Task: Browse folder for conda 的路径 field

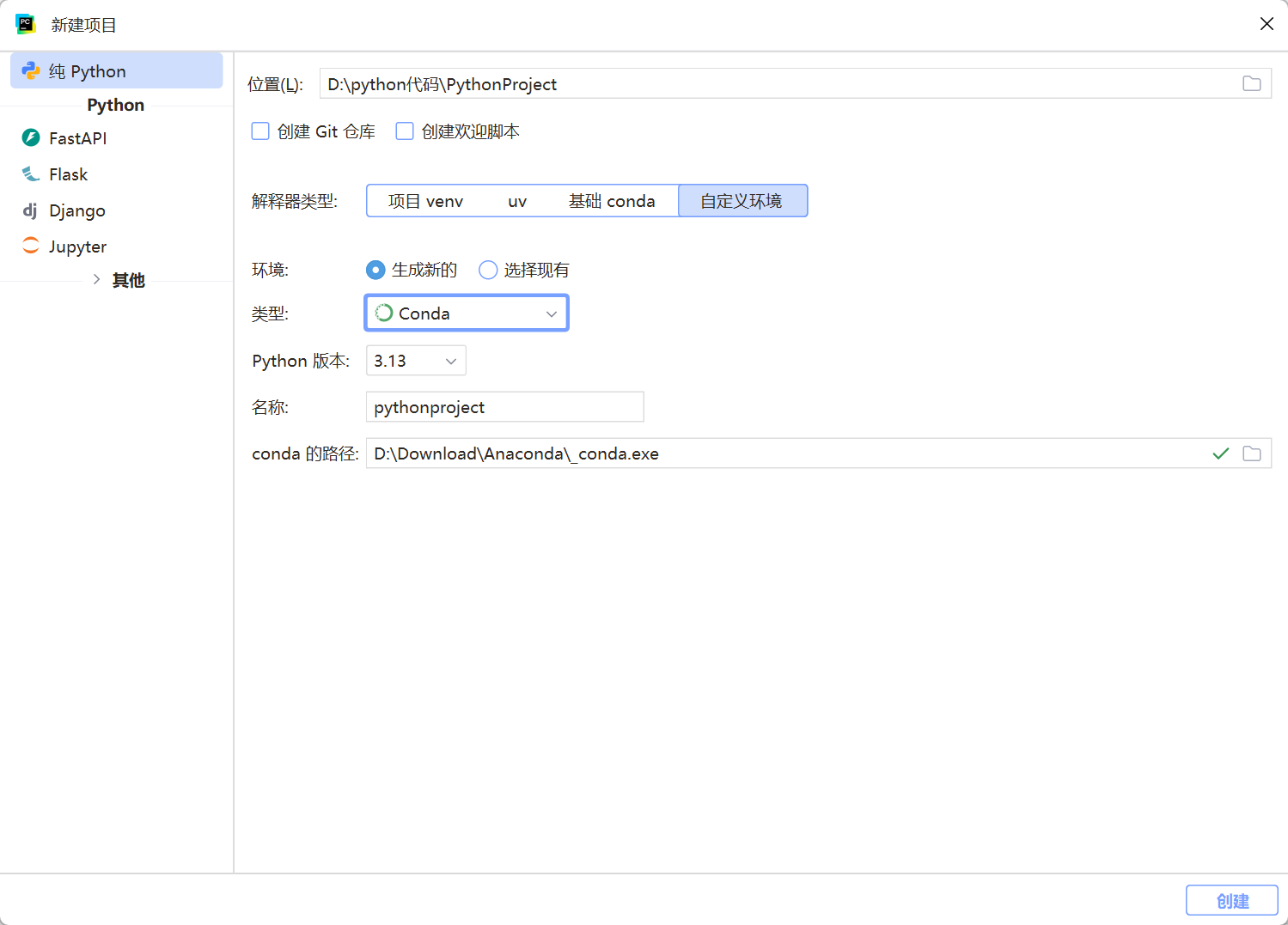Action: [1252, 453]
